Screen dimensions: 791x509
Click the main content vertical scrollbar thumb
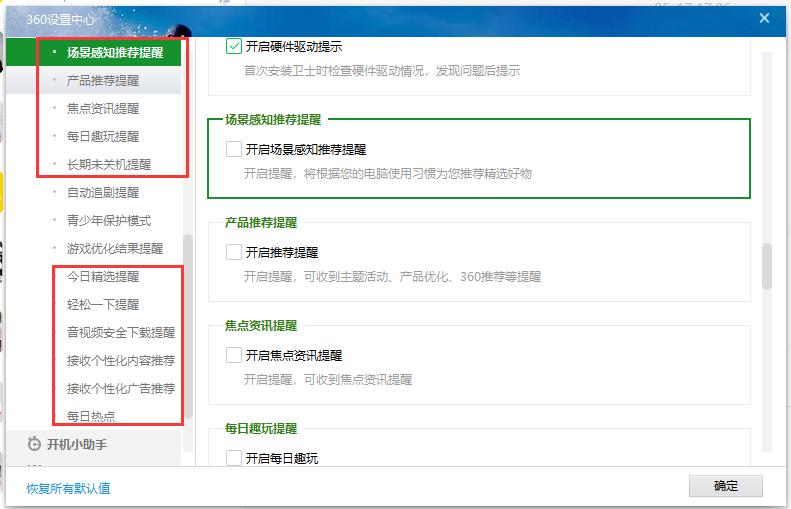pyautogui.click(x=767, y=266)
